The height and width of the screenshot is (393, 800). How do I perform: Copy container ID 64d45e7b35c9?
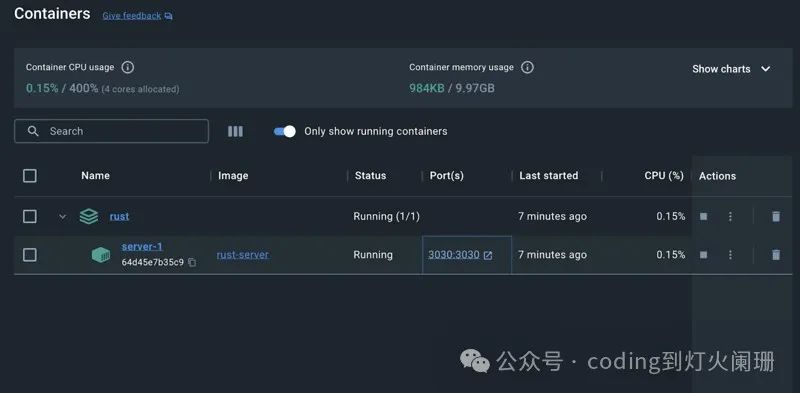pos(192,262)
